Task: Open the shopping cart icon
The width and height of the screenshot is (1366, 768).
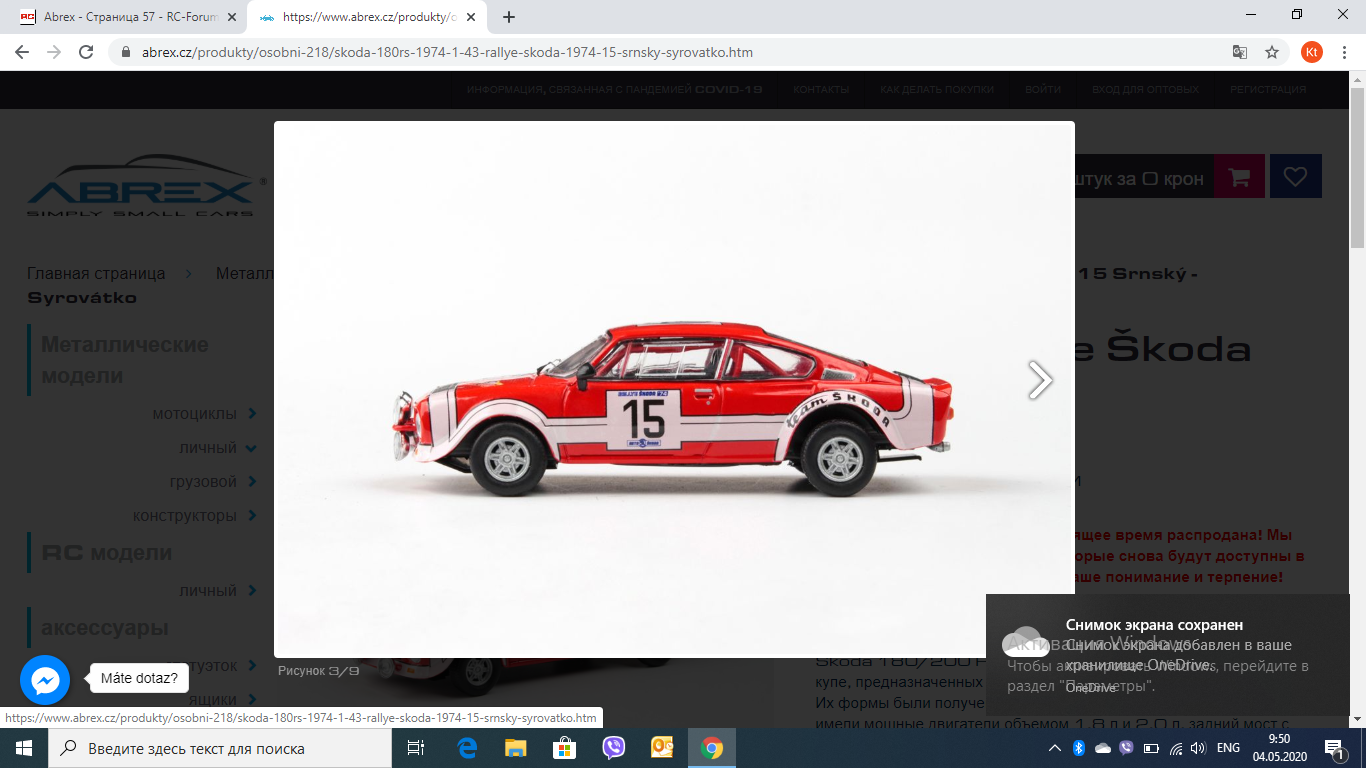Action: coord(1239,177)
